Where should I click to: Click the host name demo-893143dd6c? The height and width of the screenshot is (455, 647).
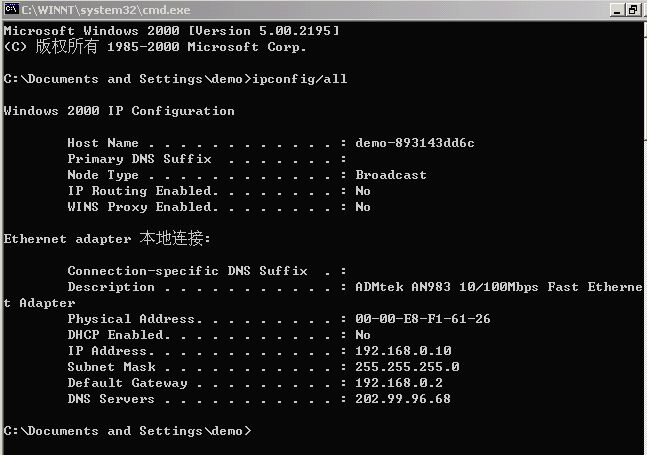pyautogui.click(x=414, y=143)
